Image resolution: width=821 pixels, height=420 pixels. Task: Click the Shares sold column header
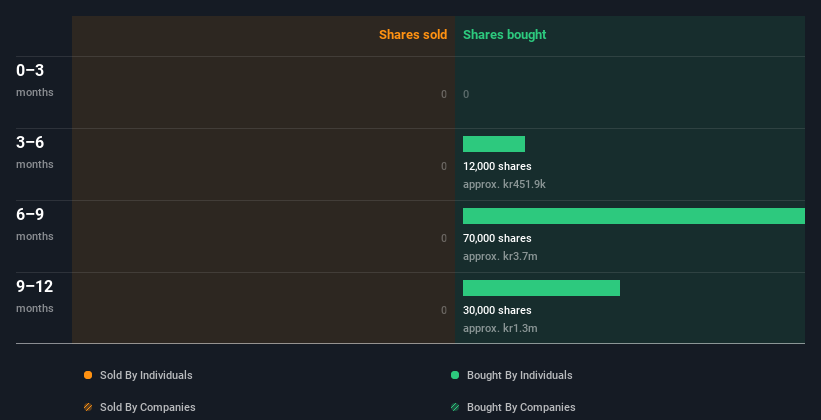413,35
